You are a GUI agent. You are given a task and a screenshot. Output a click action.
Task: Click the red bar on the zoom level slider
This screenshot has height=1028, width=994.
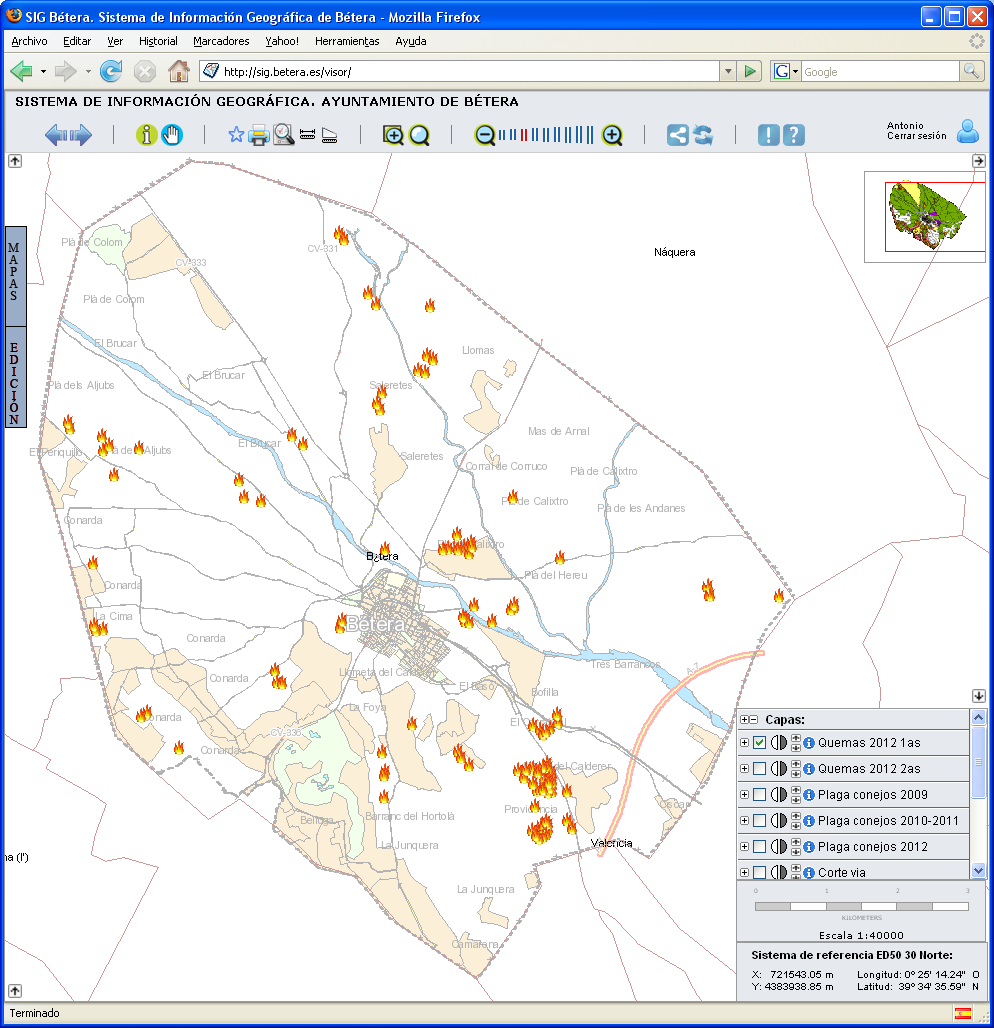[x=523, y=135]
